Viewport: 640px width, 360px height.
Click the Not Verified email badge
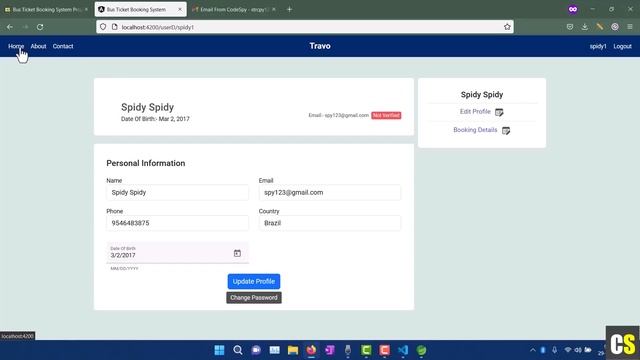[x=386, y=116]
